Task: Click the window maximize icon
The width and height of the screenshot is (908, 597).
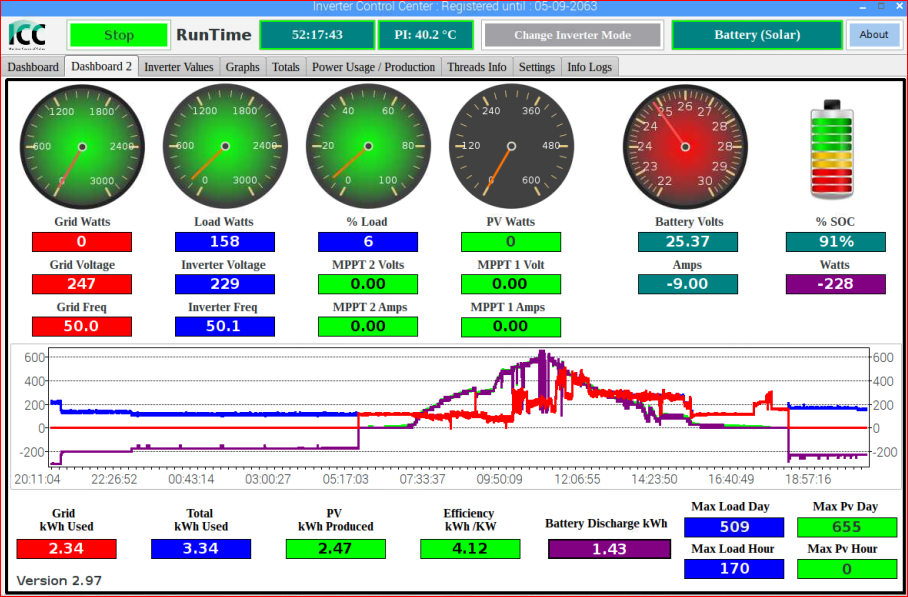Action: coord(881,6)
